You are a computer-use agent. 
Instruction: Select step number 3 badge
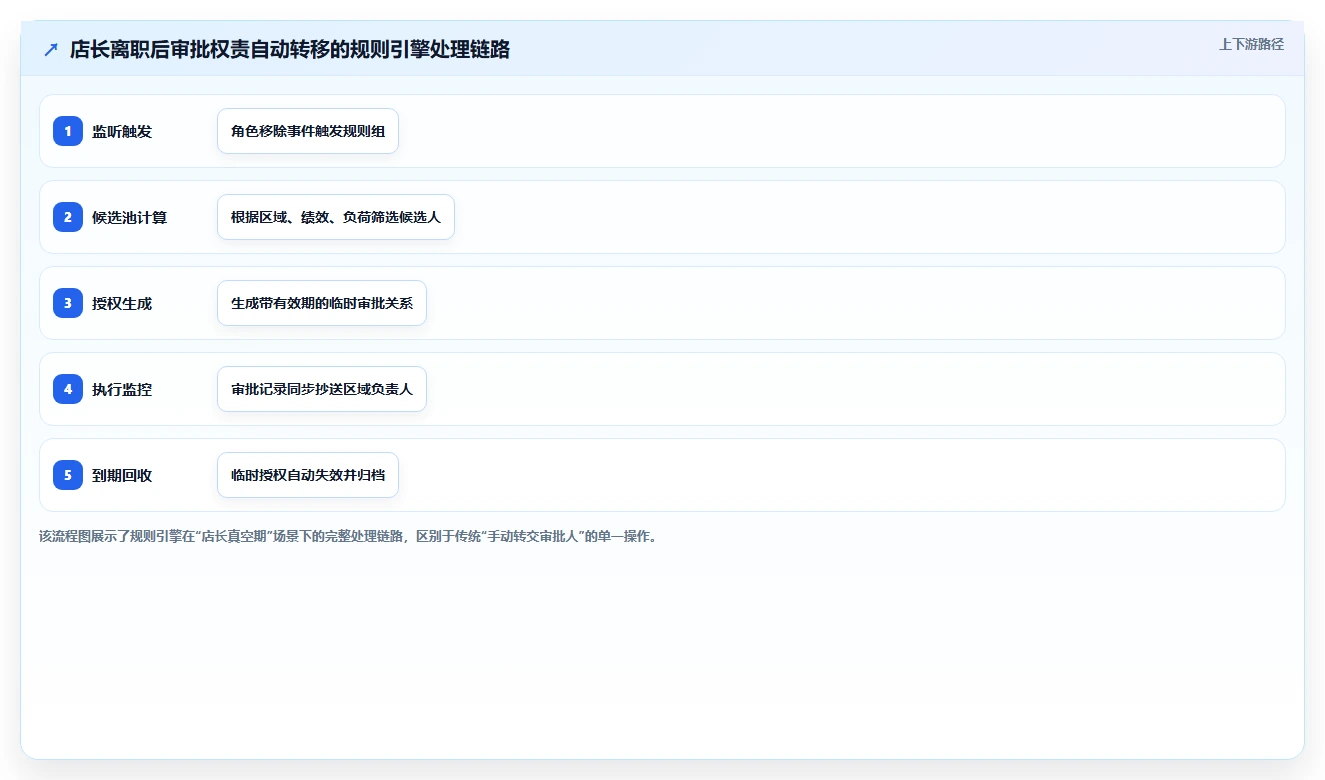pyautogui.click(x=68, y=303)
